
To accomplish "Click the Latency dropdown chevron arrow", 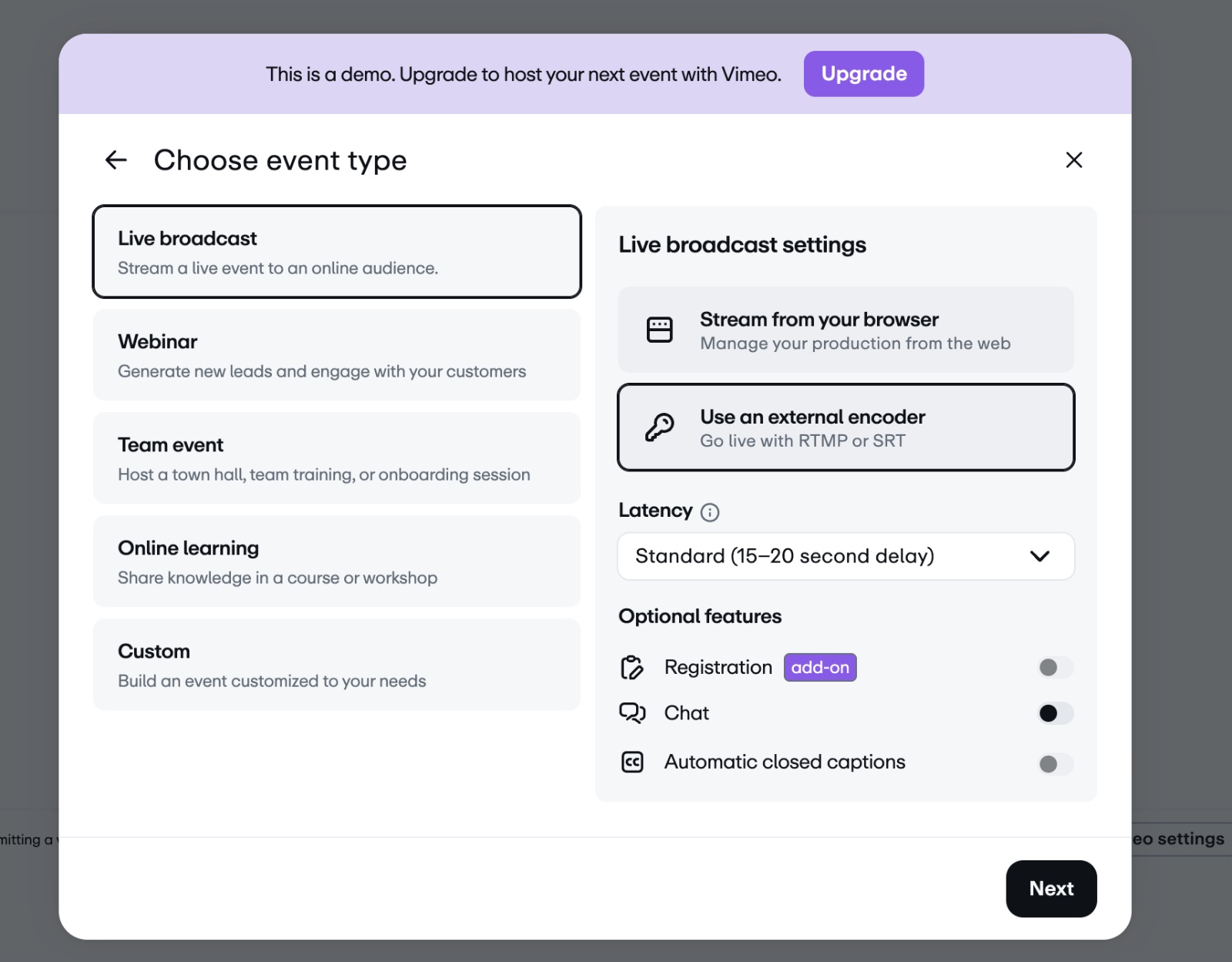I will click(1039, 556).
